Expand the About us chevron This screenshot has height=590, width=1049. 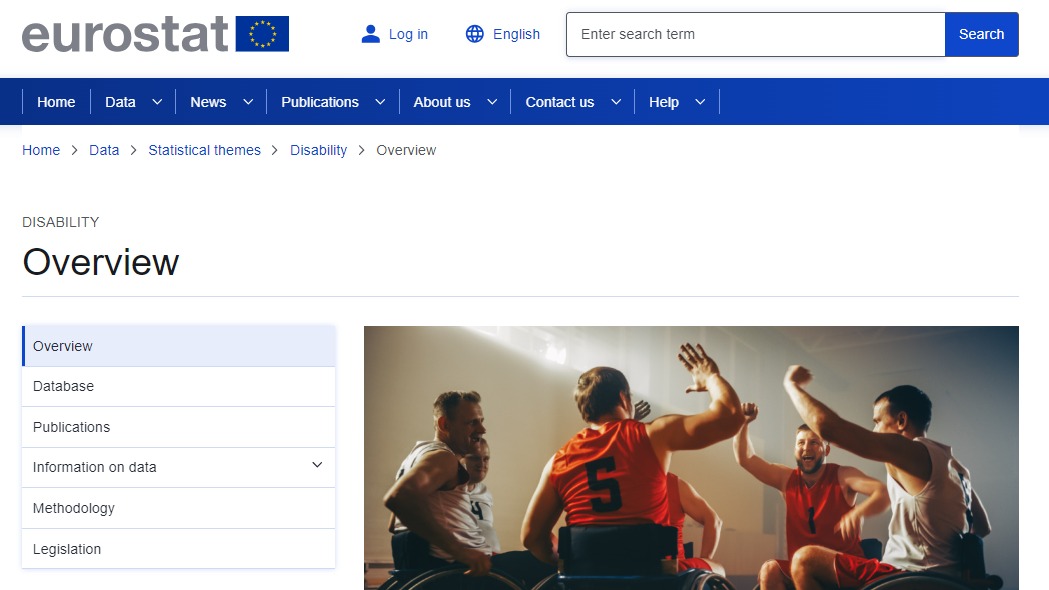492,102
